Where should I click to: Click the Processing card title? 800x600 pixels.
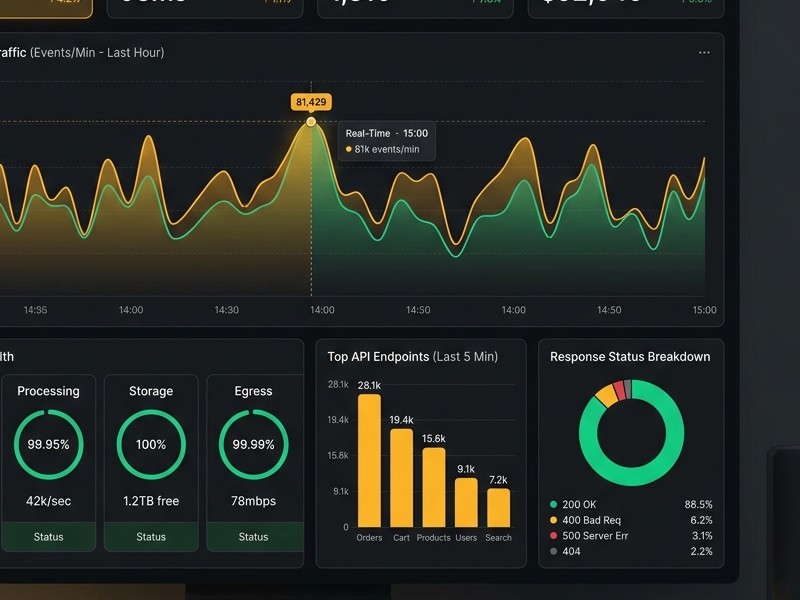tap(48, 391)
